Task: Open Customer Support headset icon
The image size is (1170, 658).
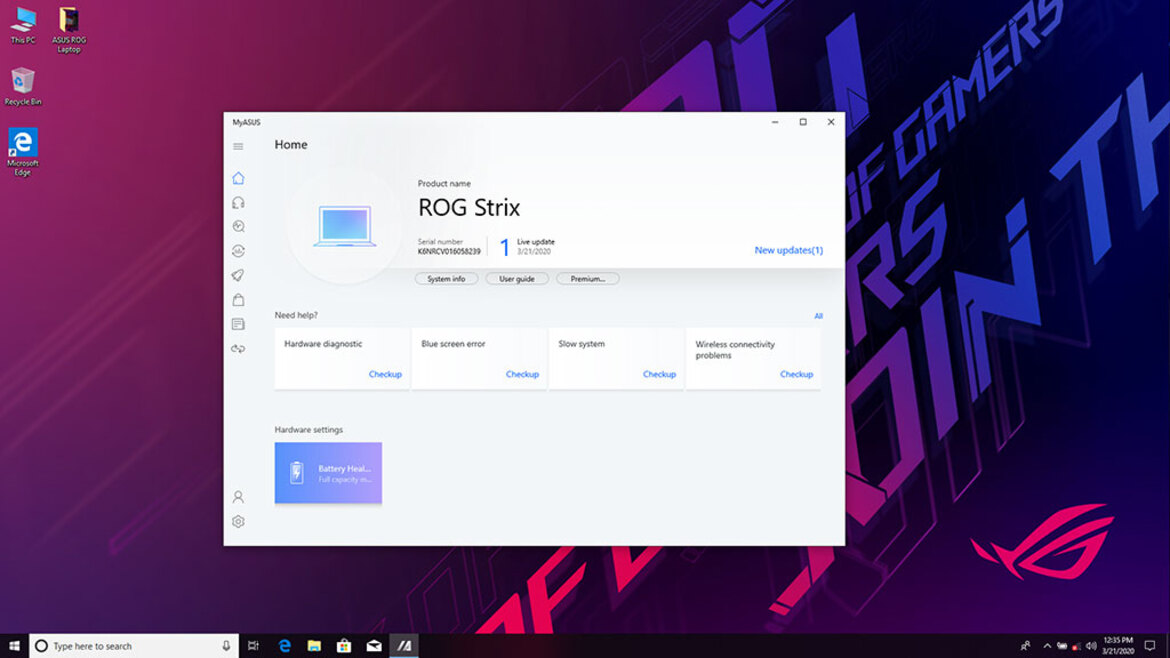Action: coord(238,203)
